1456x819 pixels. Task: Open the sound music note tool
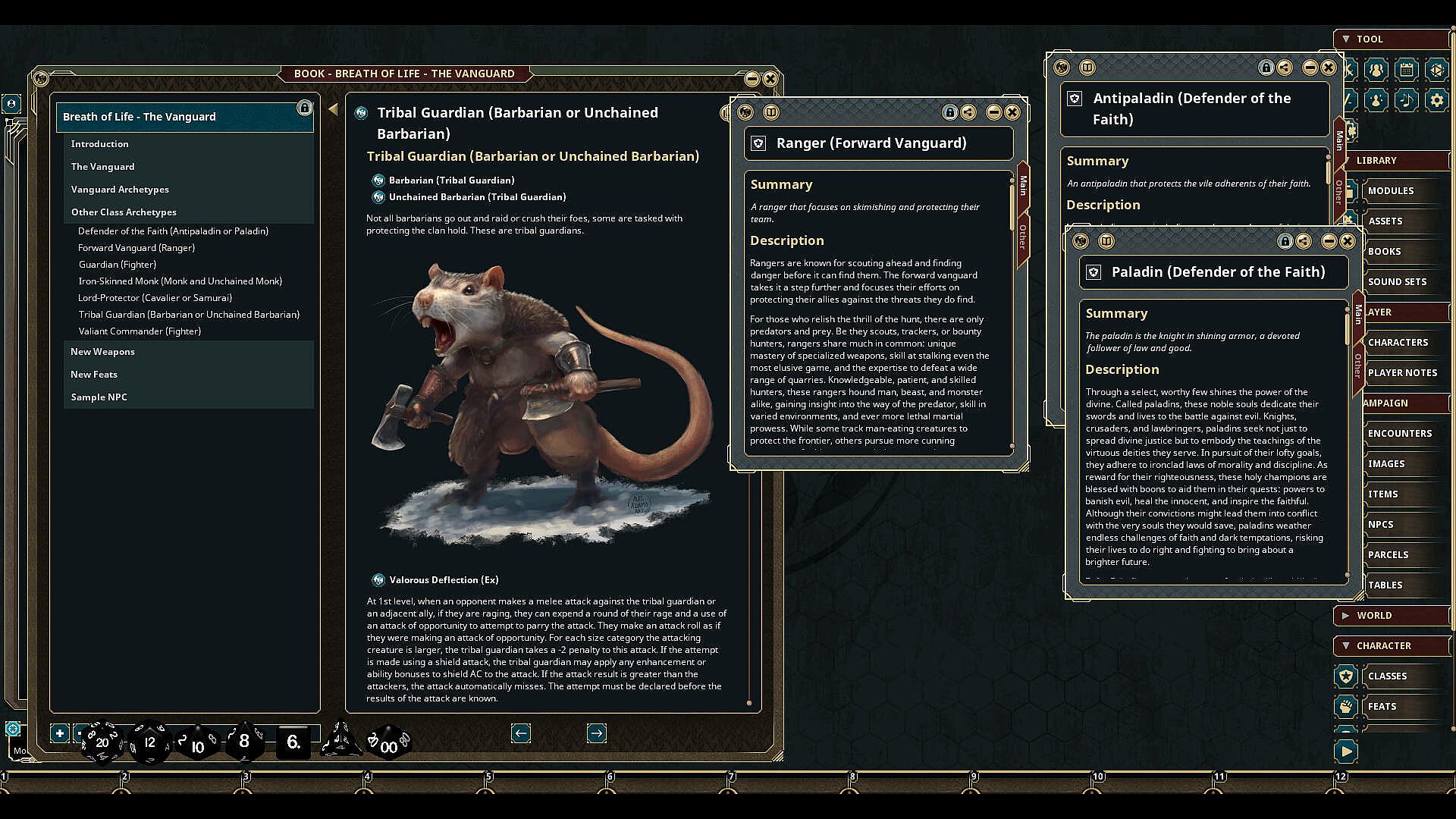point(1406,100)
